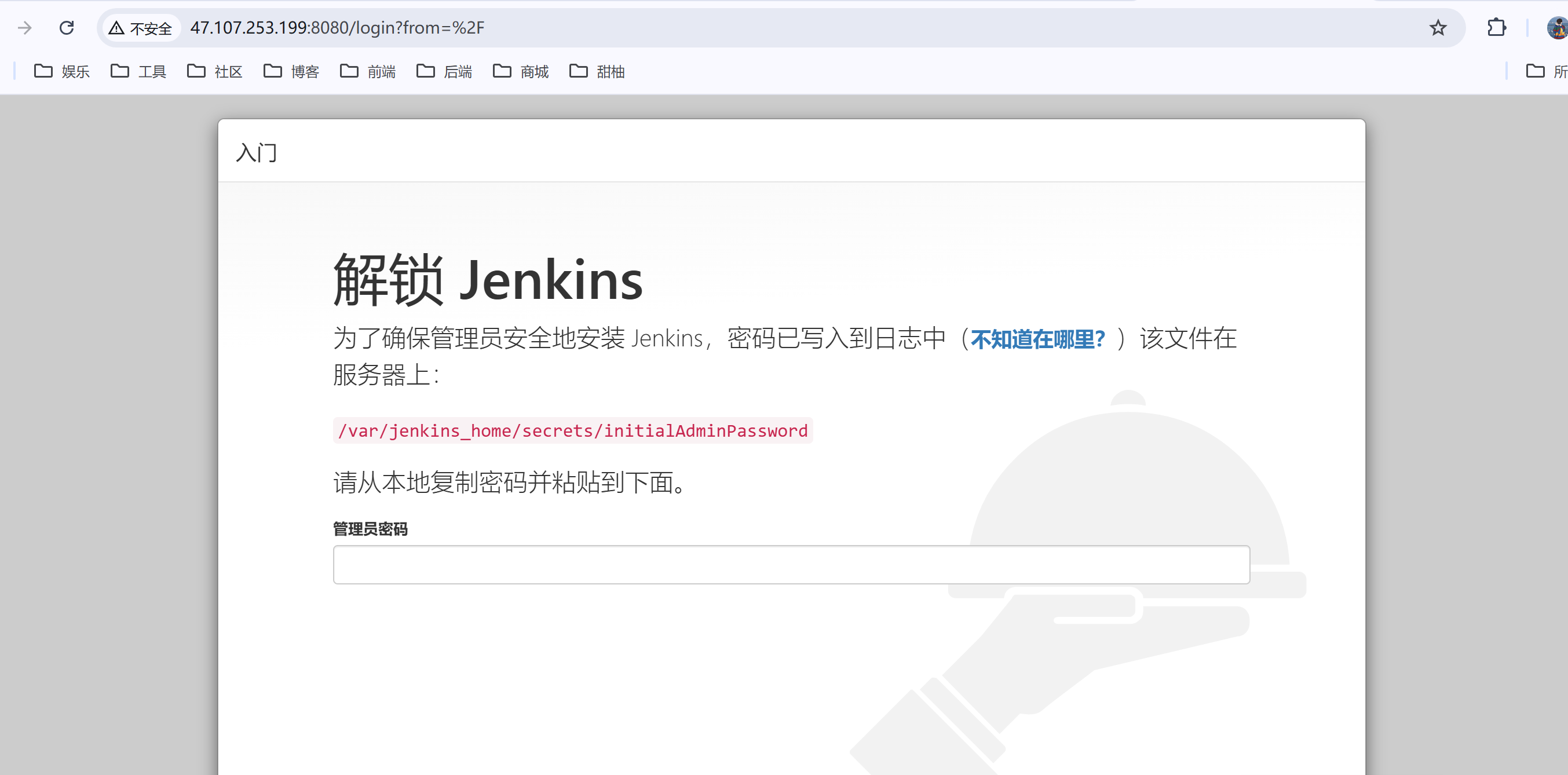Click the URL address bar text

pos(337,28)
